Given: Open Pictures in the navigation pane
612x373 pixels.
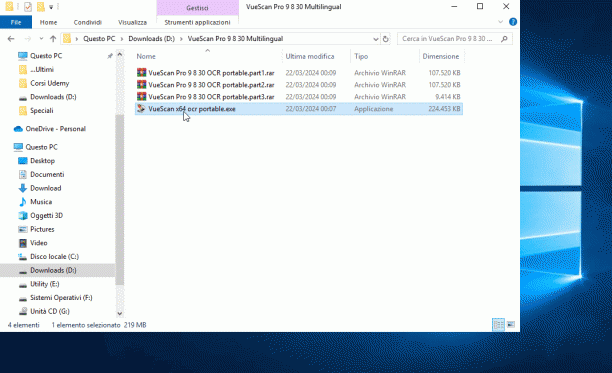Looking at the screenshot, I should [42, 229].
